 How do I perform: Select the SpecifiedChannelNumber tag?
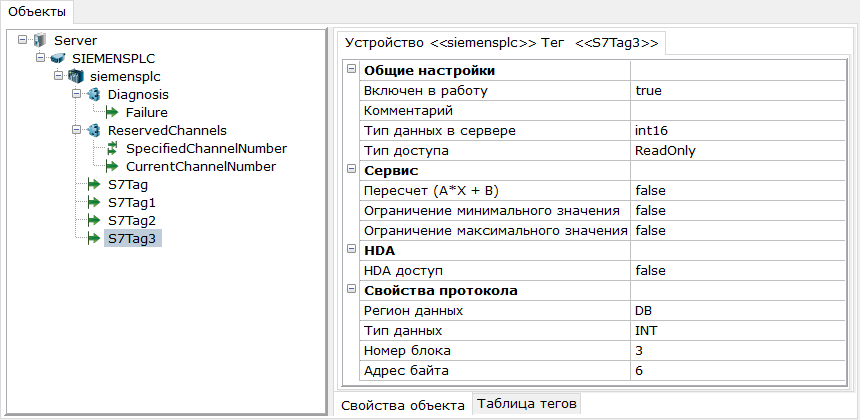(206, 148)
